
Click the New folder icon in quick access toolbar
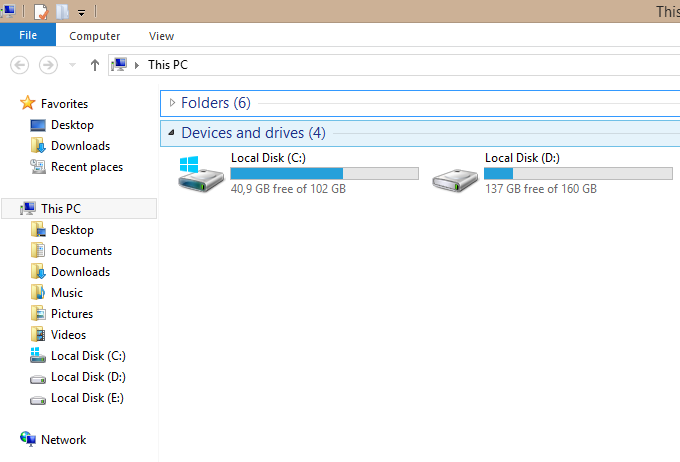point(62,12)
